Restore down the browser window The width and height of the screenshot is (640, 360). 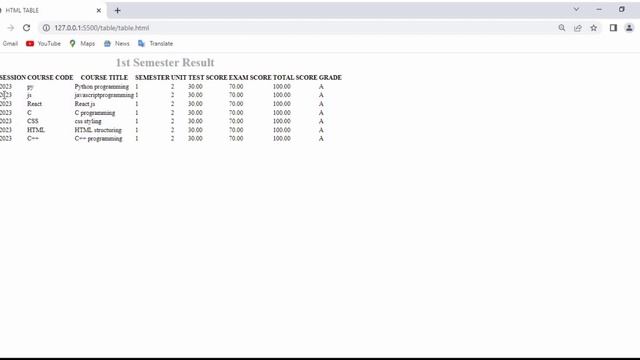click(x=622, y=9)
